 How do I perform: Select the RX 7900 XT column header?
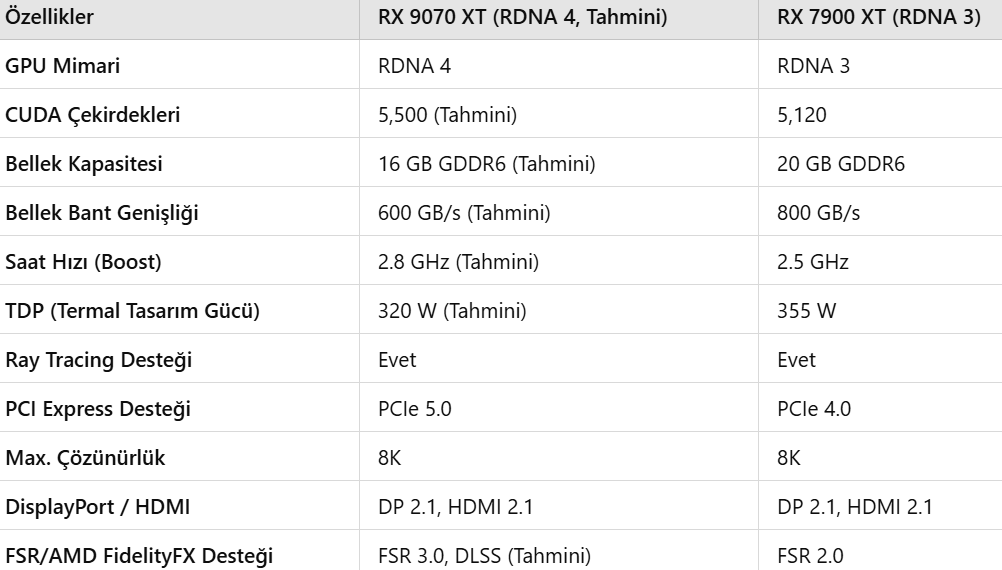tap(878, 19)
